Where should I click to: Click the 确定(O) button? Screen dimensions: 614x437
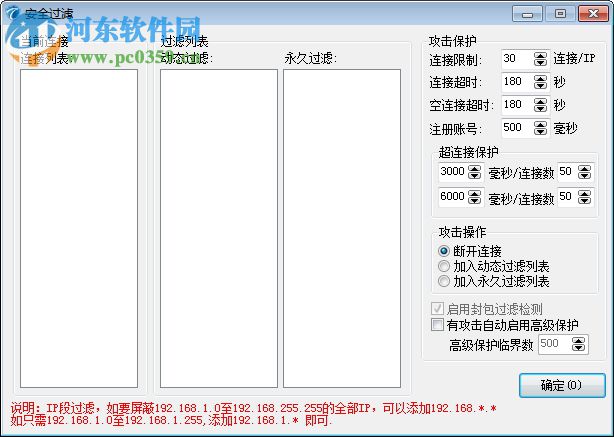click(x=562, y=385)
